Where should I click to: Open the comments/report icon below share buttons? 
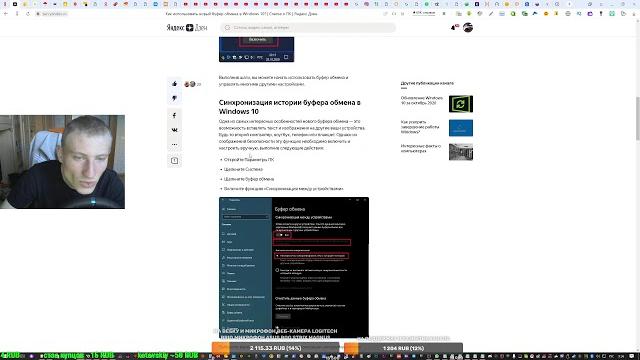(174, 161)
